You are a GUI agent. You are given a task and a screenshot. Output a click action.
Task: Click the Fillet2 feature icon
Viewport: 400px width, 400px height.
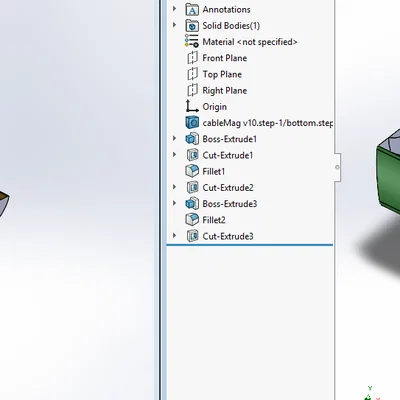coord(192,220)
